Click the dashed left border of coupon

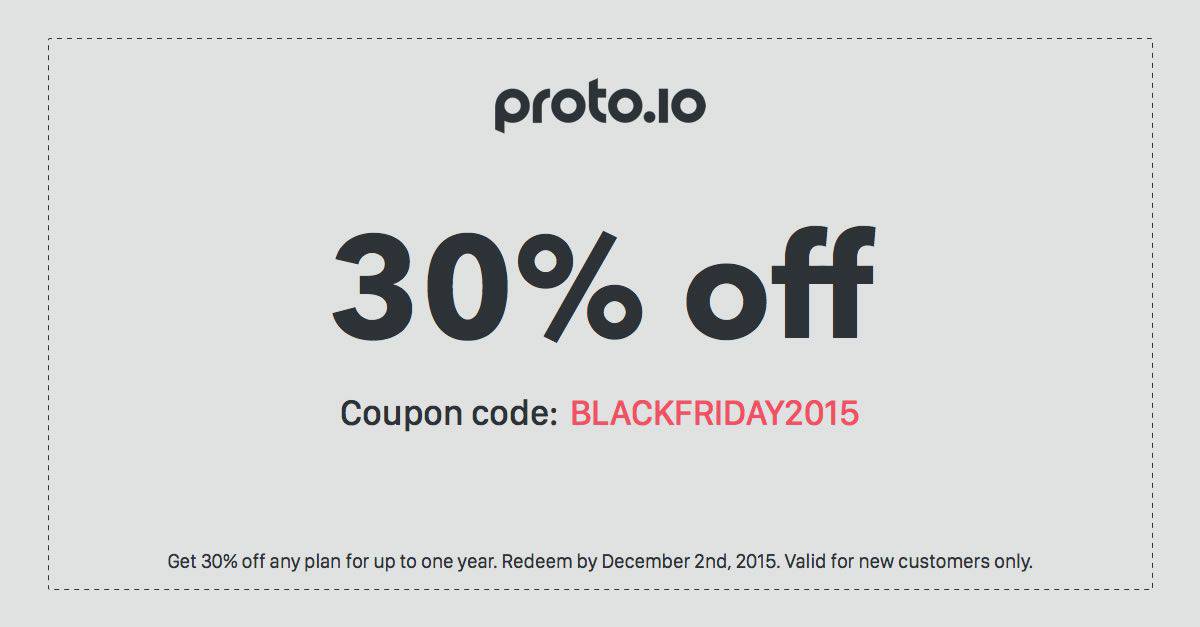49,314
